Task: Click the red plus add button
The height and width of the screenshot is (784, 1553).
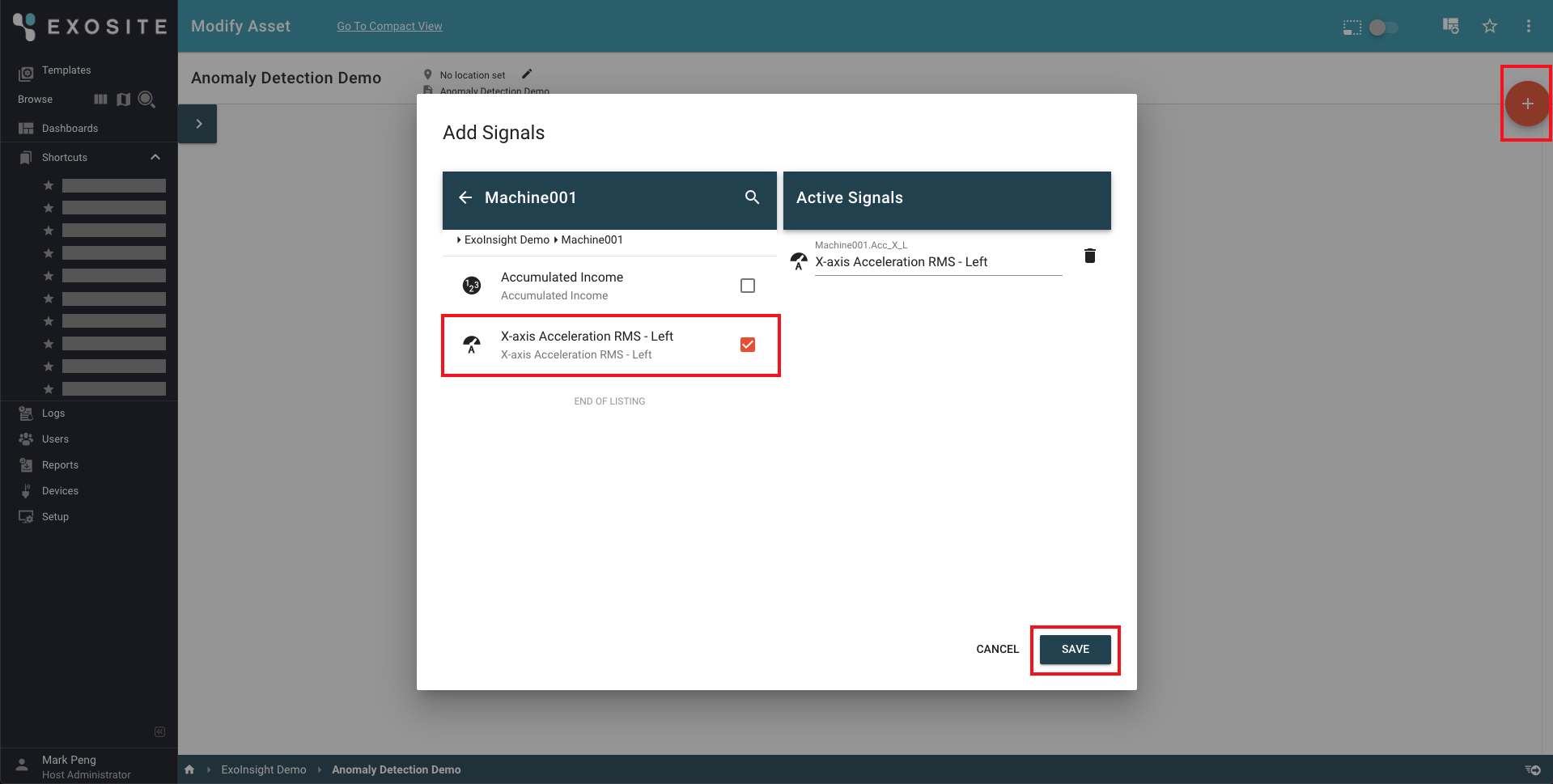Action: pyautogui.click(x=1527, y=104)
